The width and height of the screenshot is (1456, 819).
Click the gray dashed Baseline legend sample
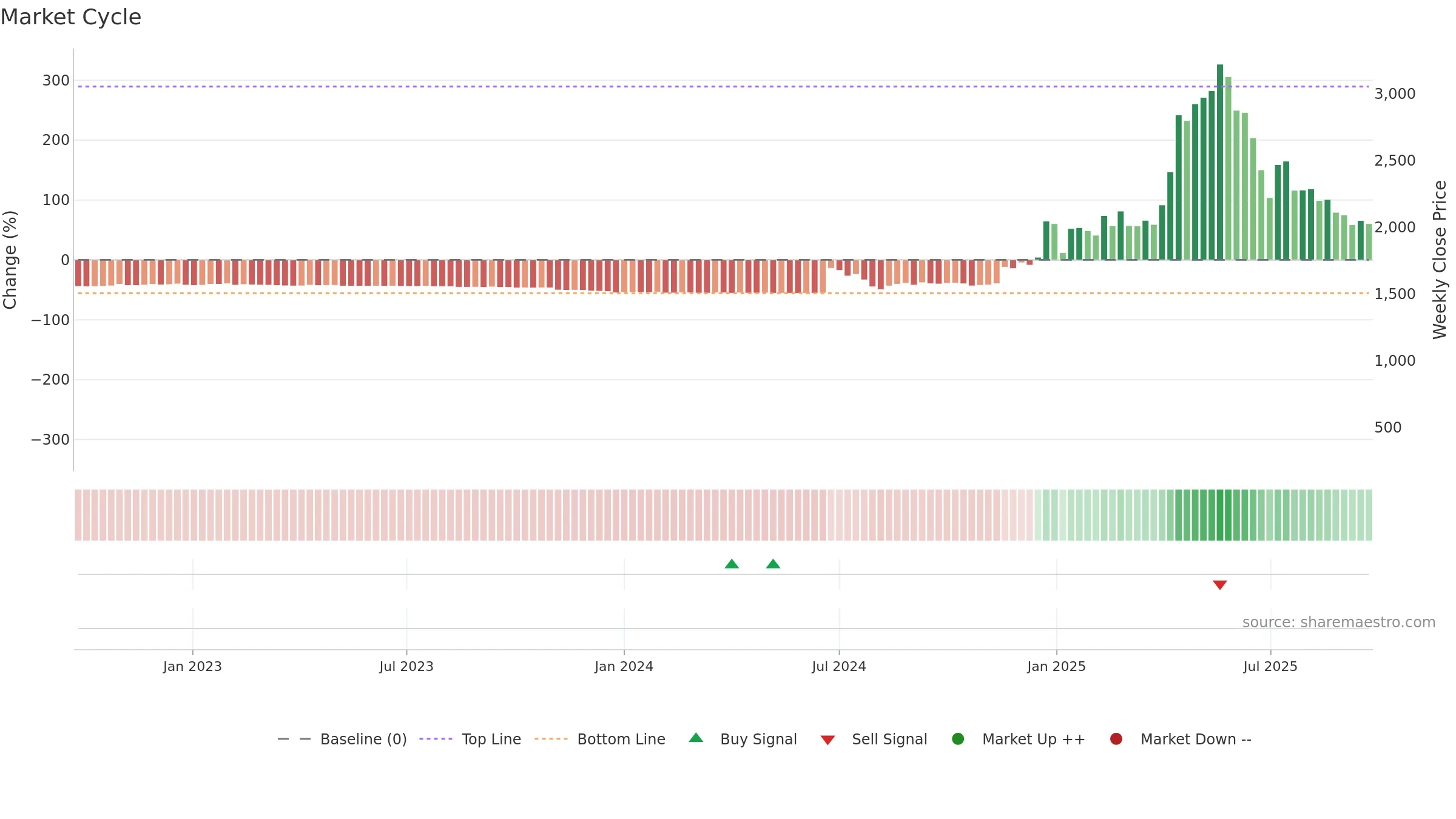click(294, 739)
